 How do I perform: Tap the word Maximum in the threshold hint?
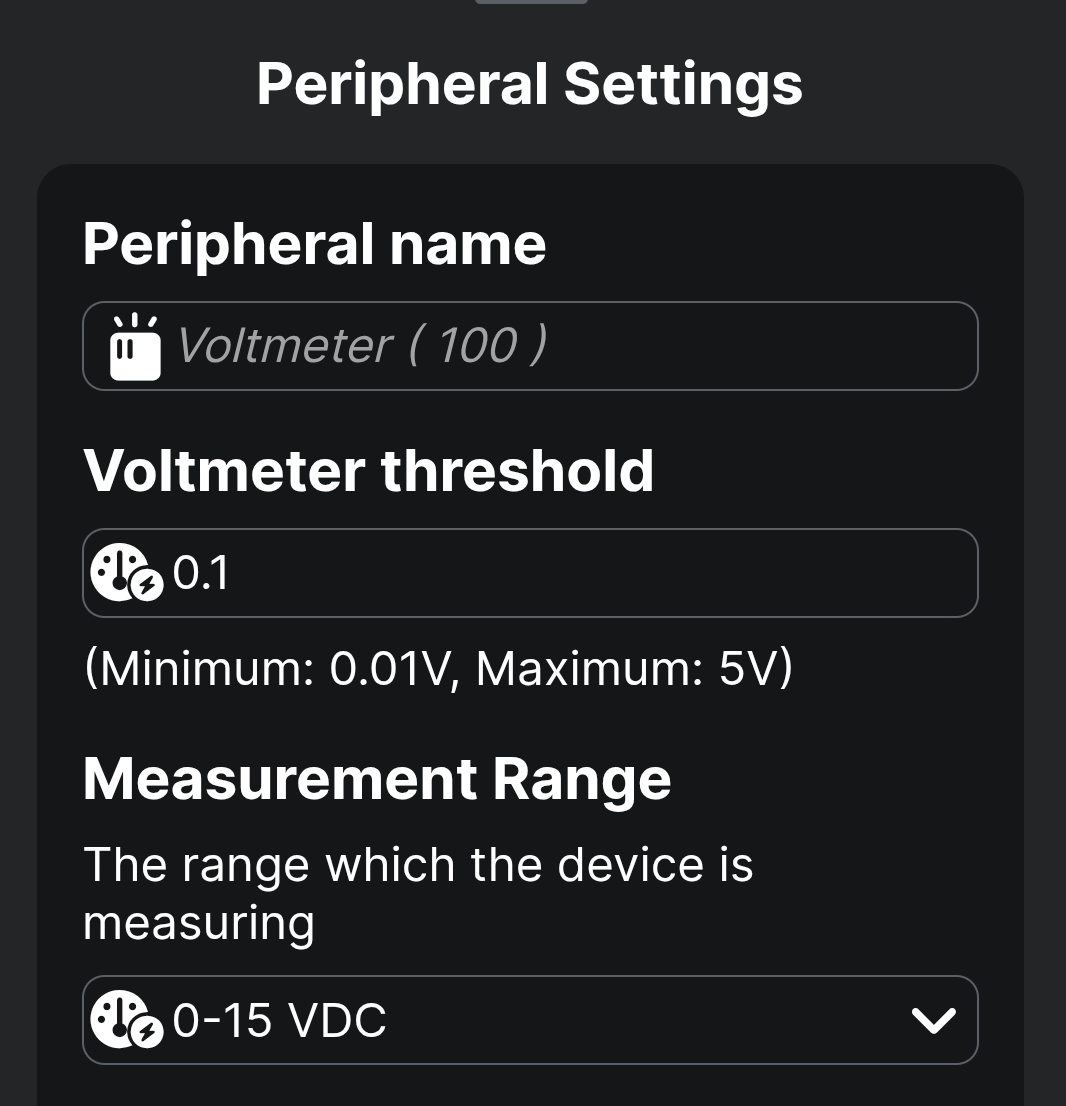pos(589,668)
